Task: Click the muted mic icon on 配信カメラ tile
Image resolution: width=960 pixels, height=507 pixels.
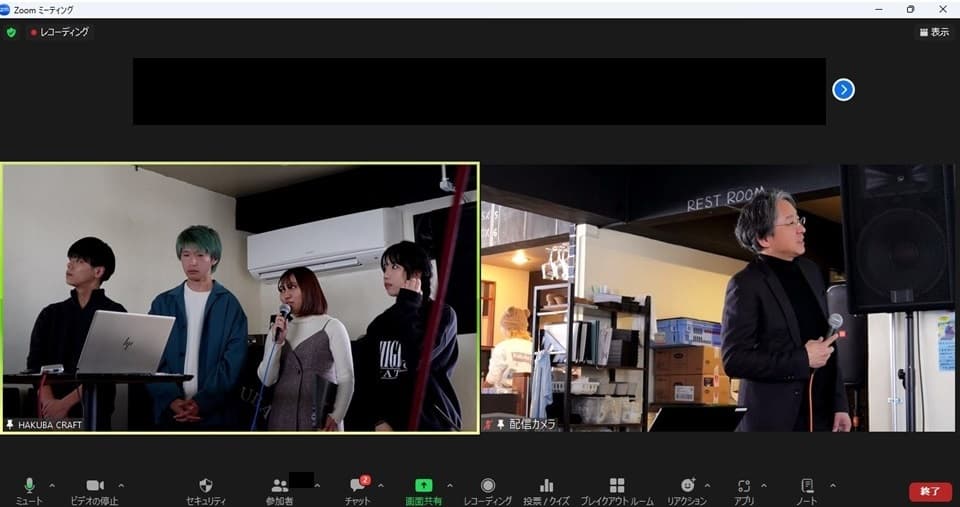Action: (489, 424)
